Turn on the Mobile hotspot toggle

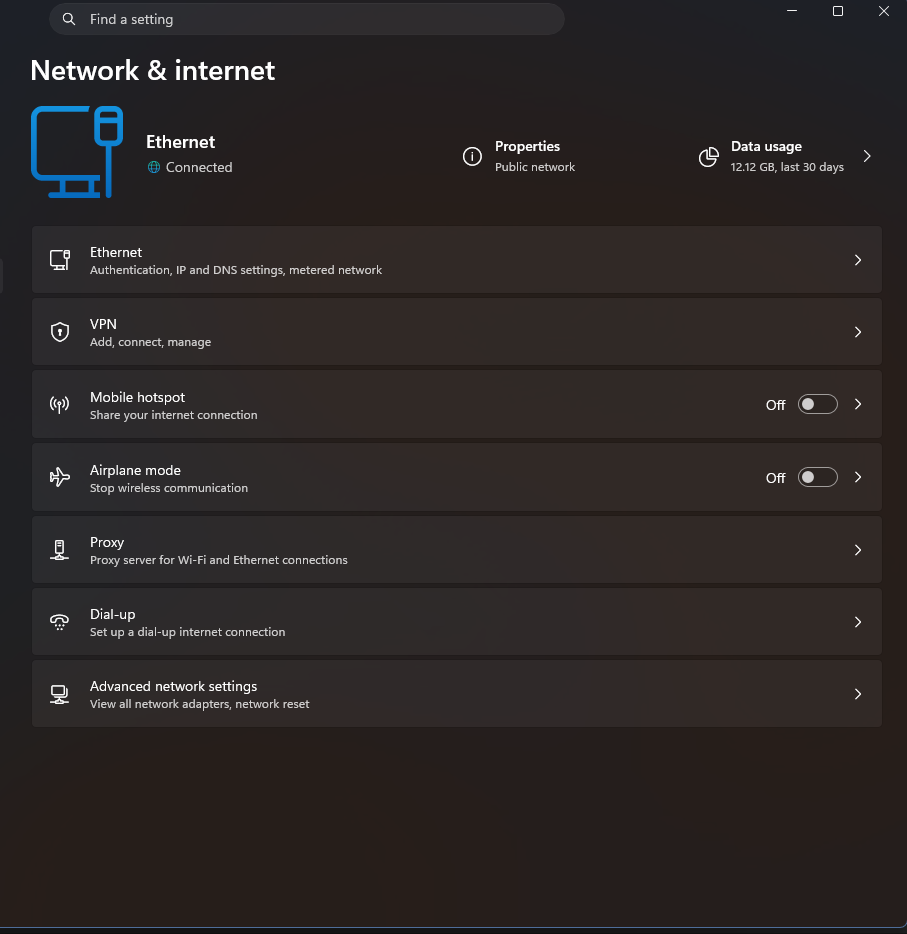coord(818,404)
